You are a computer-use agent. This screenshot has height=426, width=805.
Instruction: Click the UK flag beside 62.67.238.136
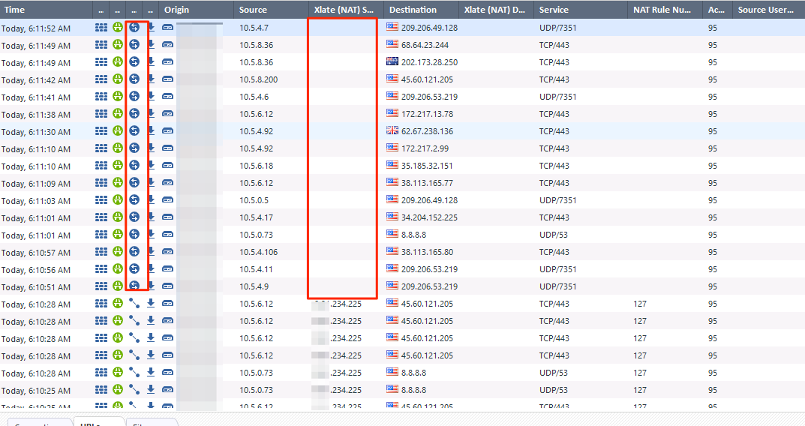coord(392,131)
